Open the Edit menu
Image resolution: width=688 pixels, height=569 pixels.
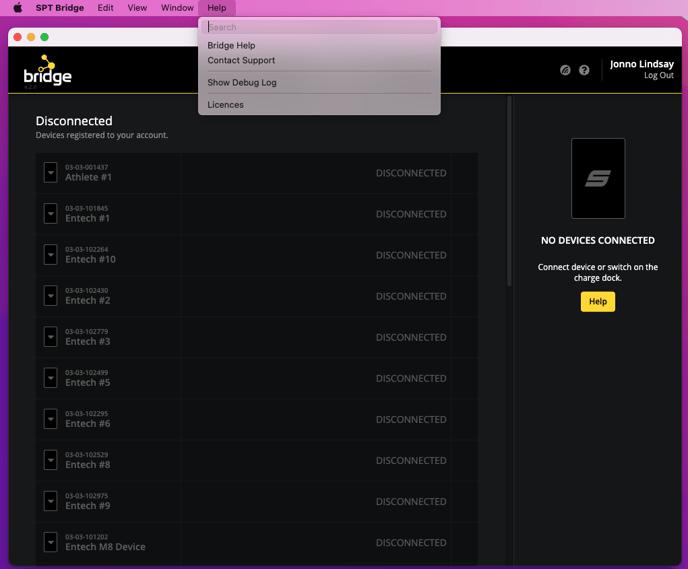(105, 8)
